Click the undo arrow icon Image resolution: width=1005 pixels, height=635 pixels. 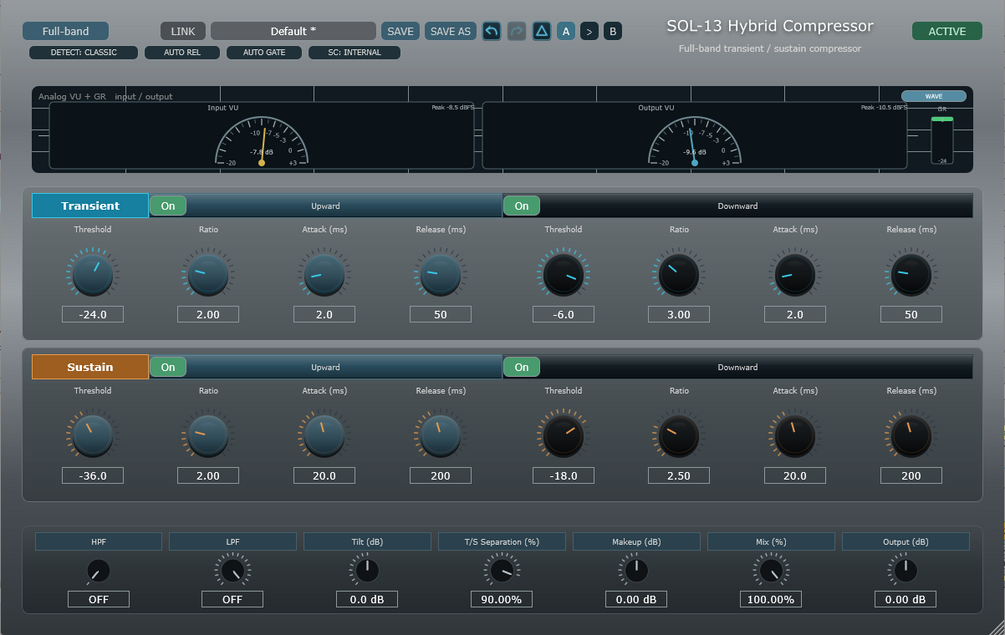(x=492, y=31)
